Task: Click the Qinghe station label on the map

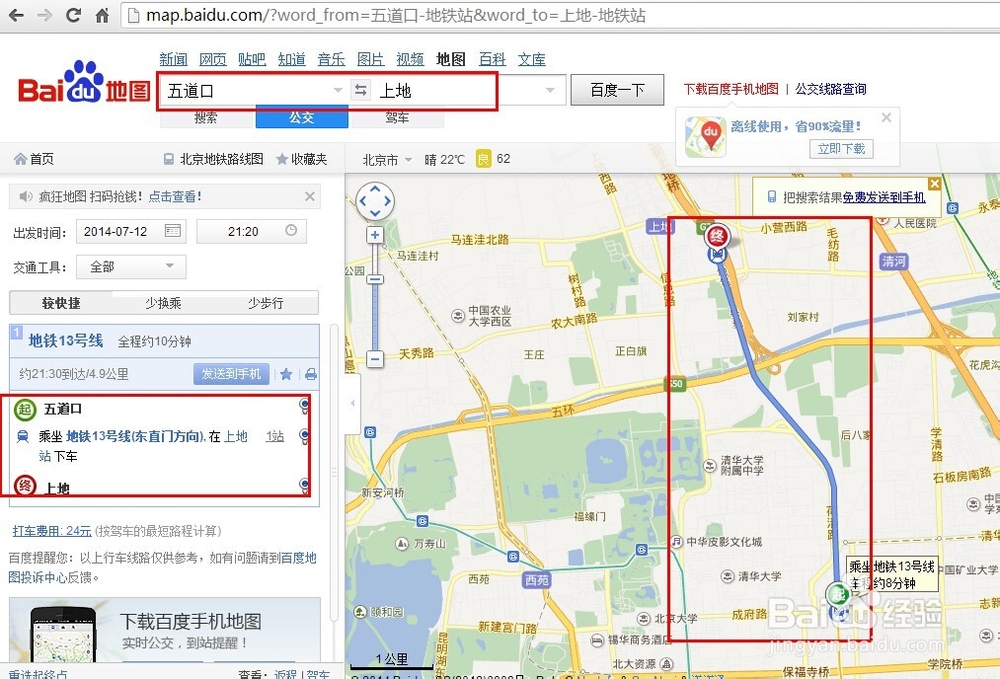Action: click(x=893, y=261)
